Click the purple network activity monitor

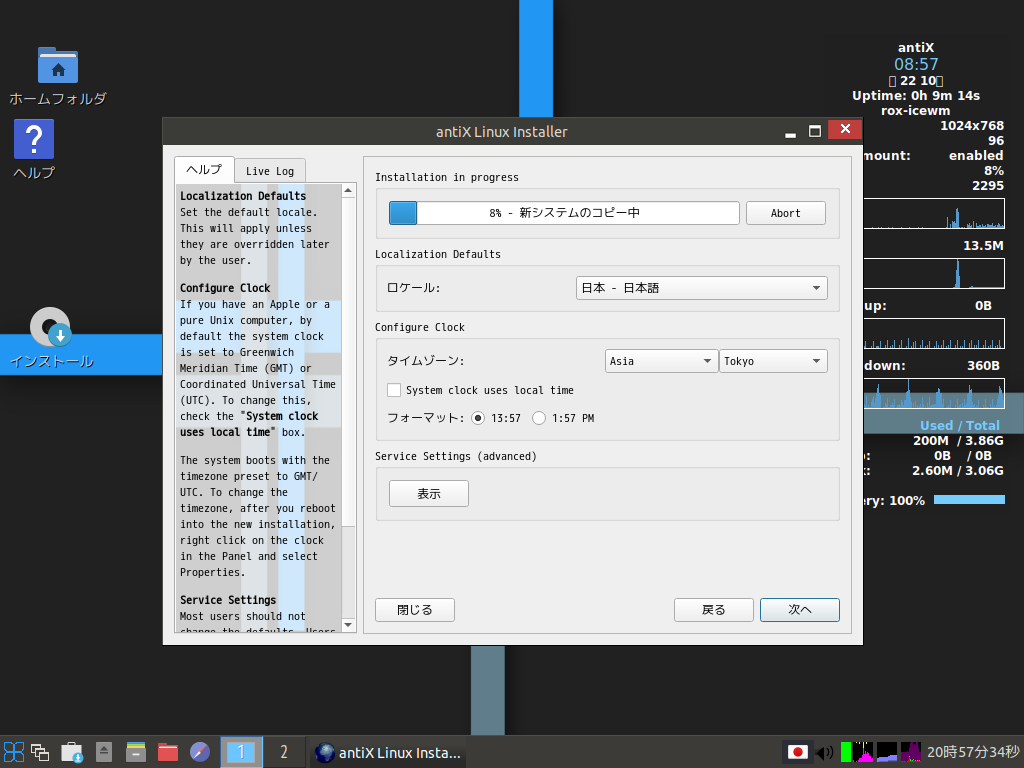tap(911, 752)
